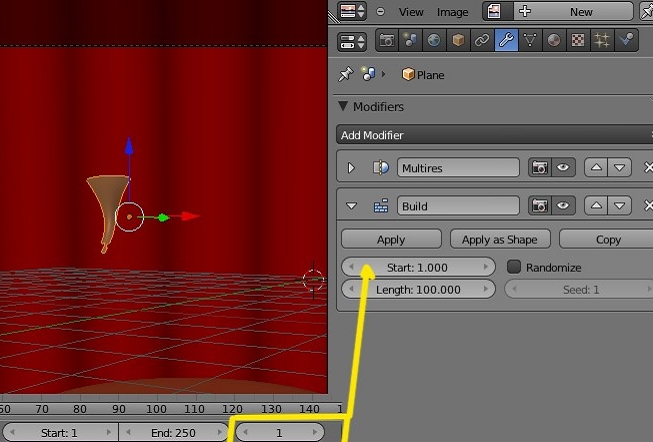Collapse the Modifiers section
653x442 pixels.
click(343, 106)
